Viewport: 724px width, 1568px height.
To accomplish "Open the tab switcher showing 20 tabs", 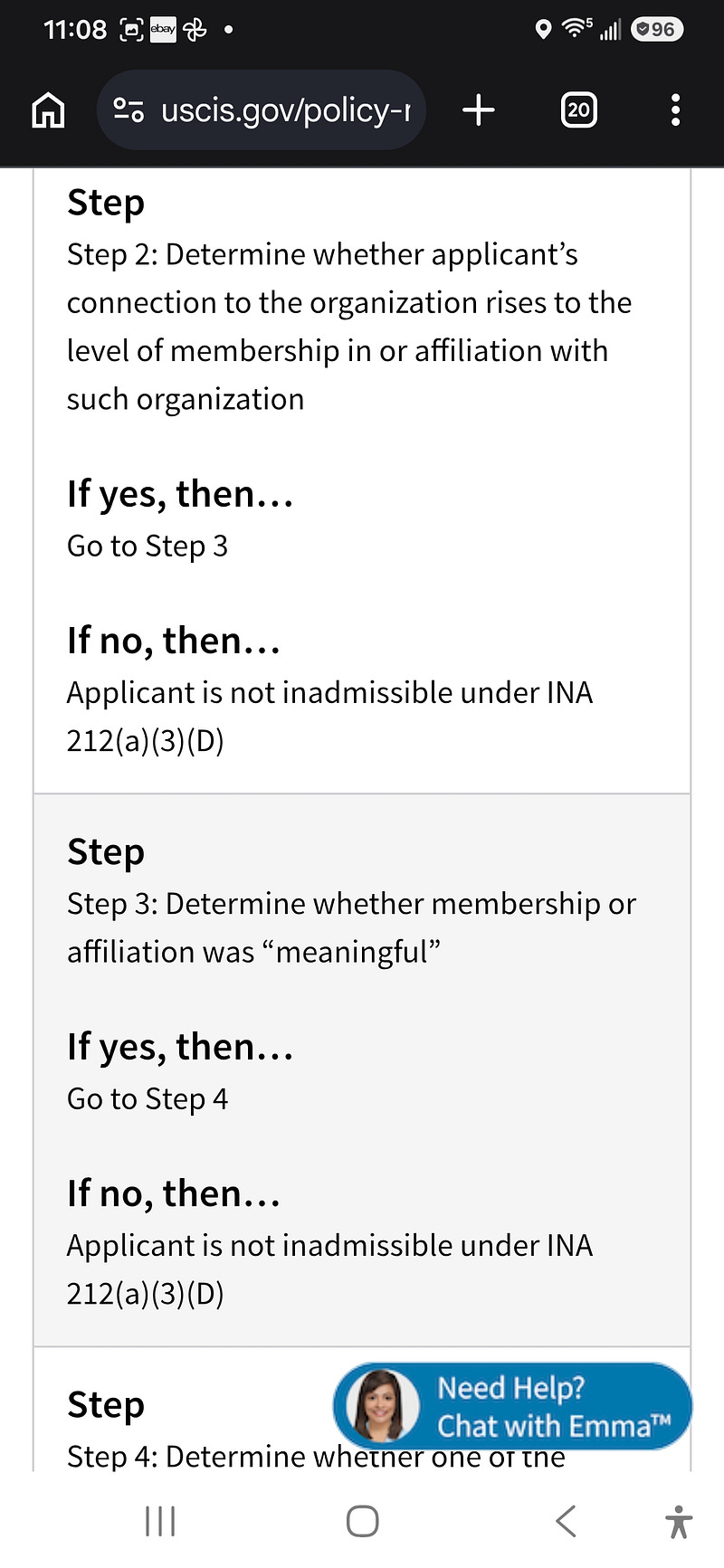I will [578, 110].
